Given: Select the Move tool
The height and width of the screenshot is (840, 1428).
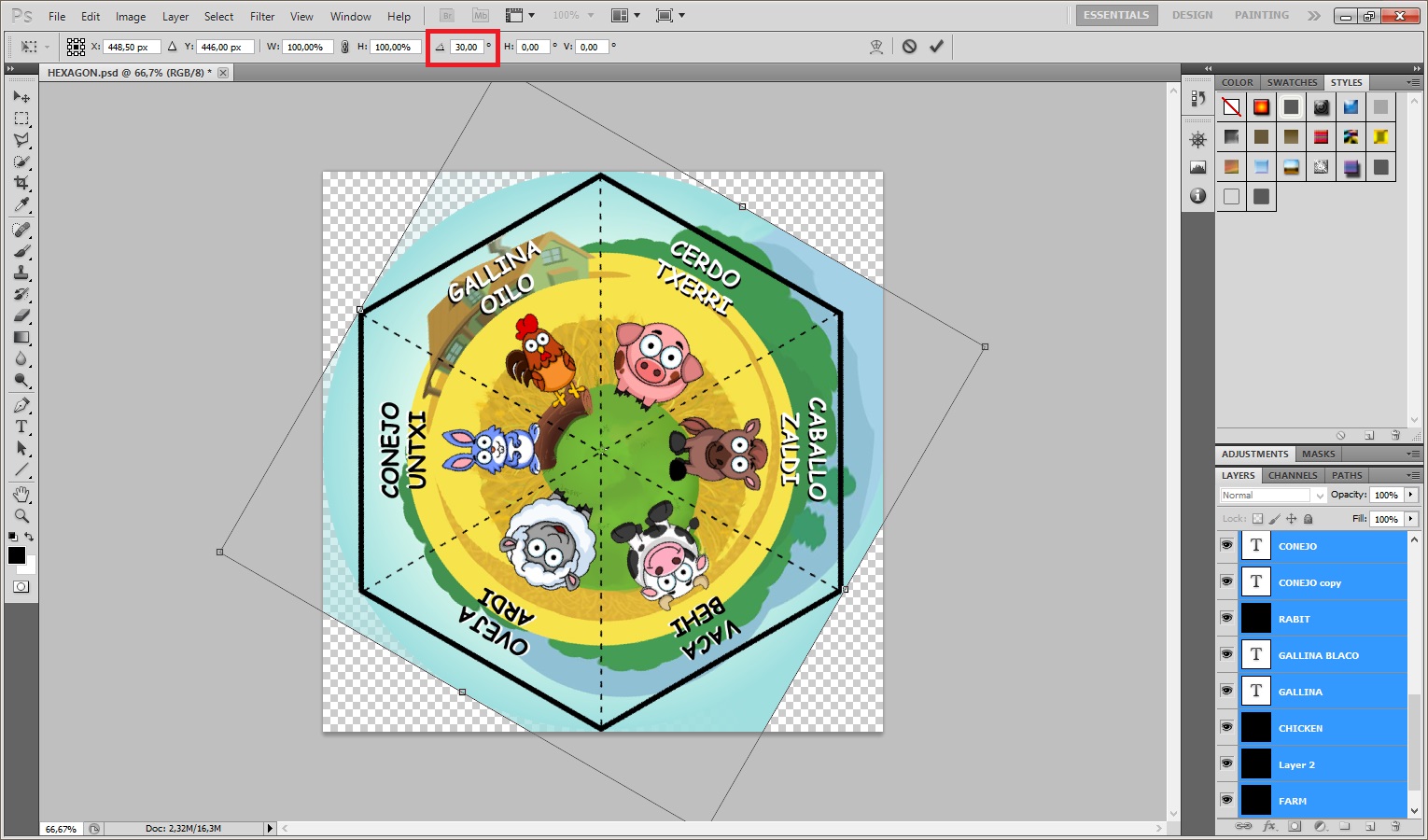Looking at the screenshot, I should point(21,97).
